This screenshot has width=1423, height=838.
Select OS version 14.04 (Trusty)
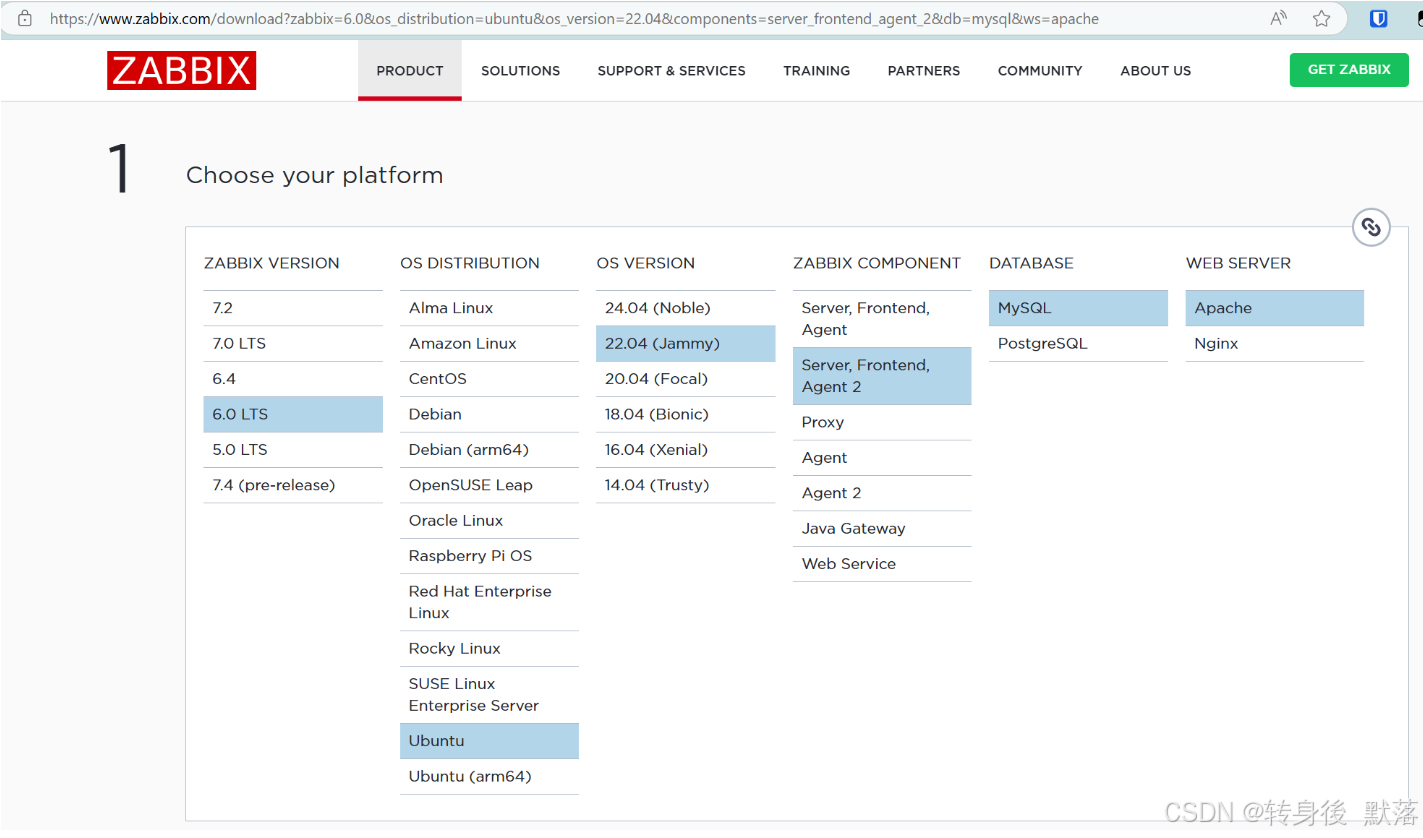(x=685, y=485)
